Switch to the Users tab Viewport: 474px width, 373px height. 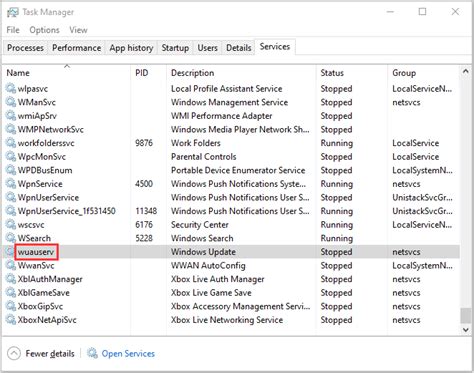tap(207, 48)
